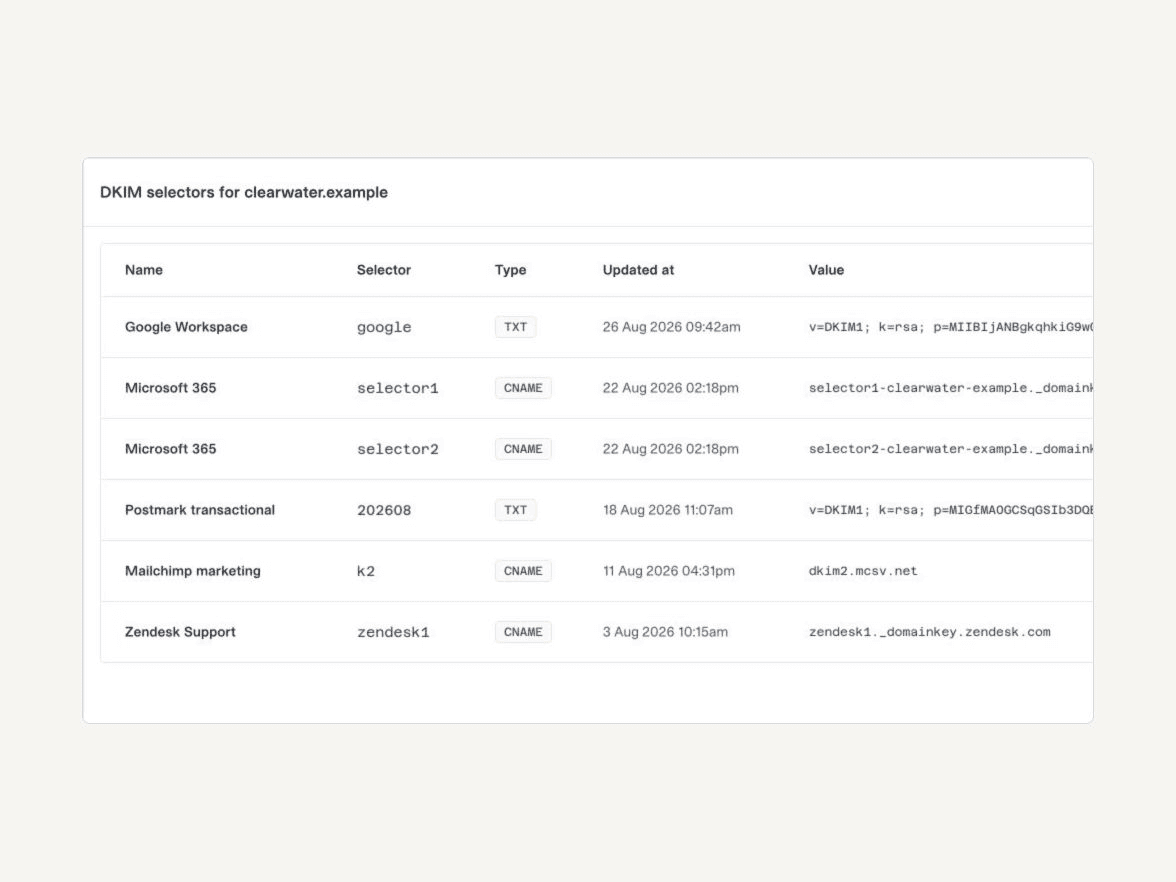Select the Zendesk Support name cell
The image size is (1176, 882).
(x=180, y=632)
